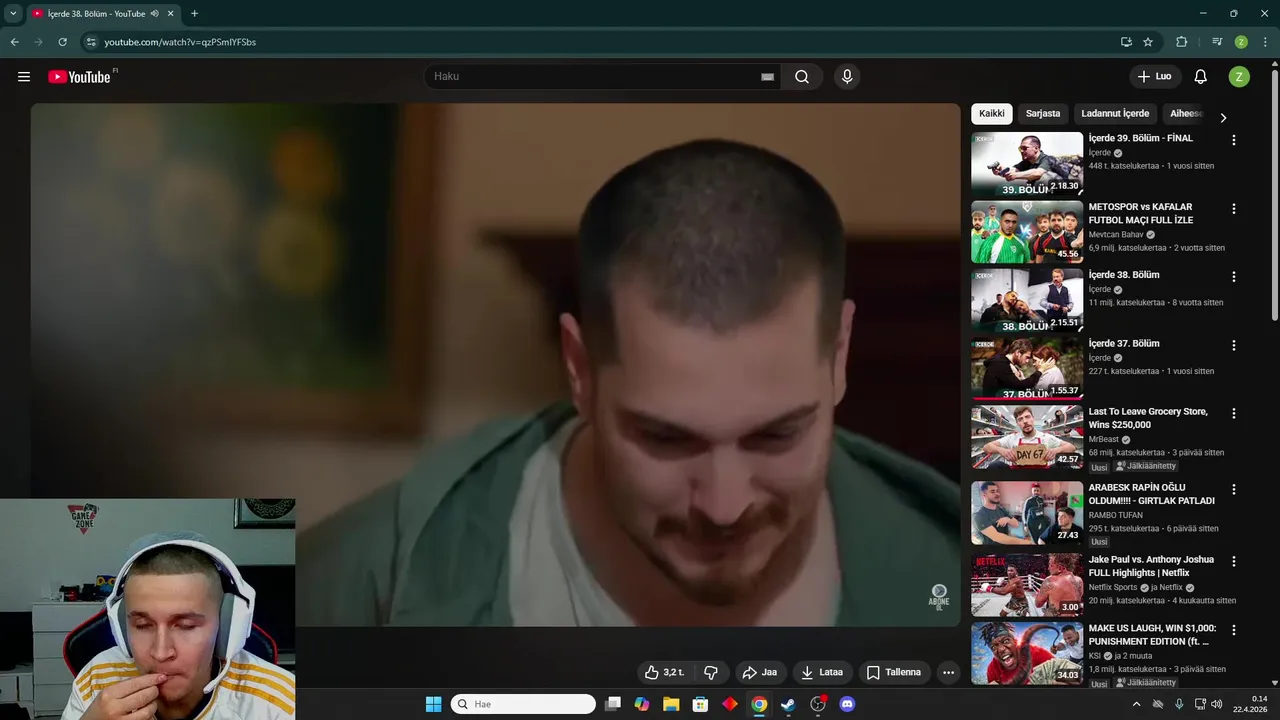This screenshot has height=720, width=1280.
Task: Open Chrome extensions puzzle icon
Action: tap(1182, 42)
